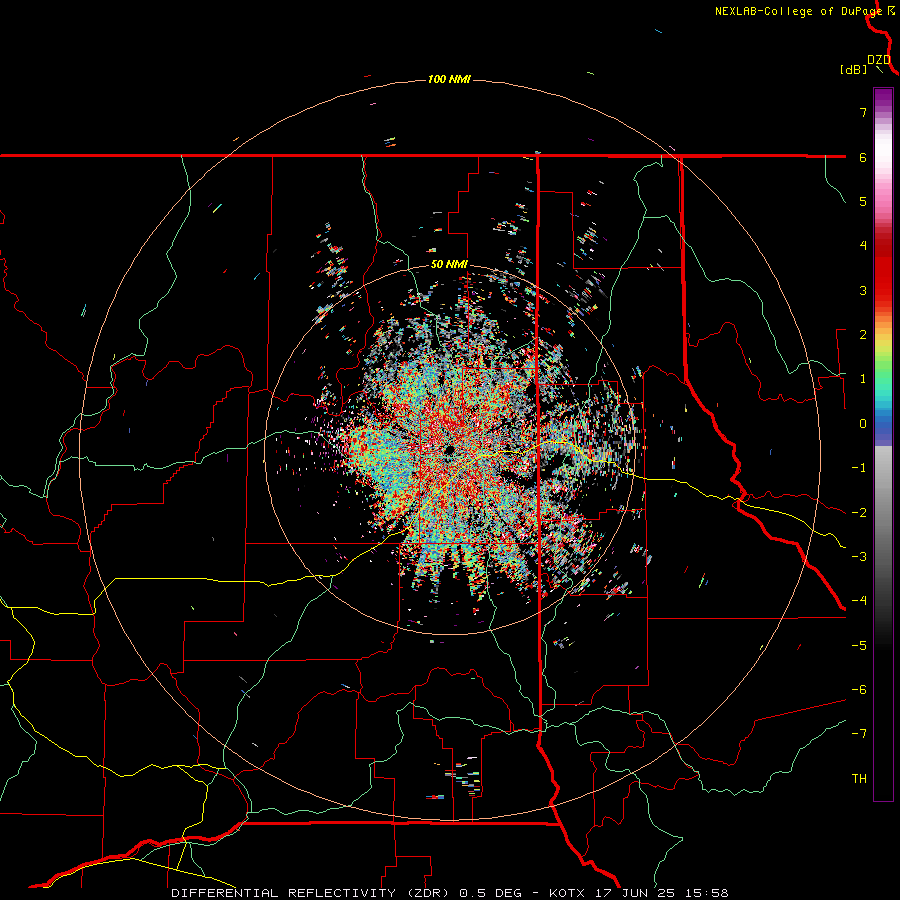This screenshot has height=900, width=900.
Task: Click the TH threshold scale label
Action: (x=859, y=779)
